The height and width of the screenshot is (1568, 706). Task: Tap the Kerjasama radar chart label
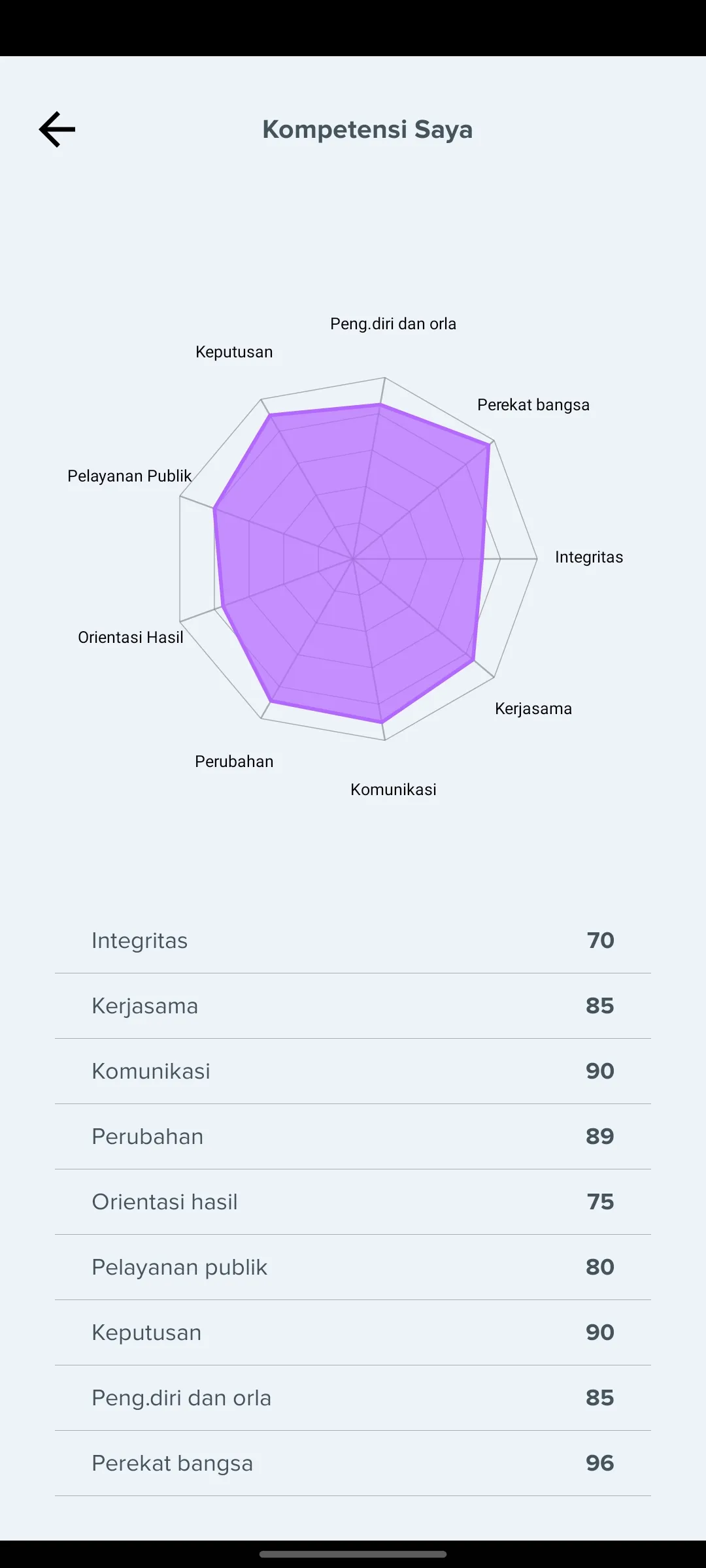coord(533,709)
